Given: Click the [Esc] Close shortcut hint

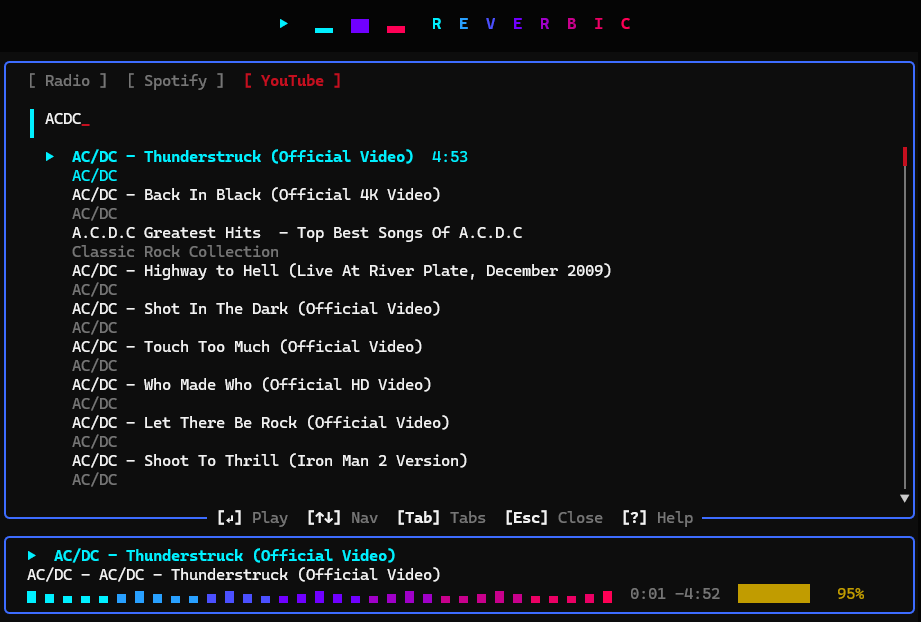Looking at the screenshot, I should click(x=554, y=517).
